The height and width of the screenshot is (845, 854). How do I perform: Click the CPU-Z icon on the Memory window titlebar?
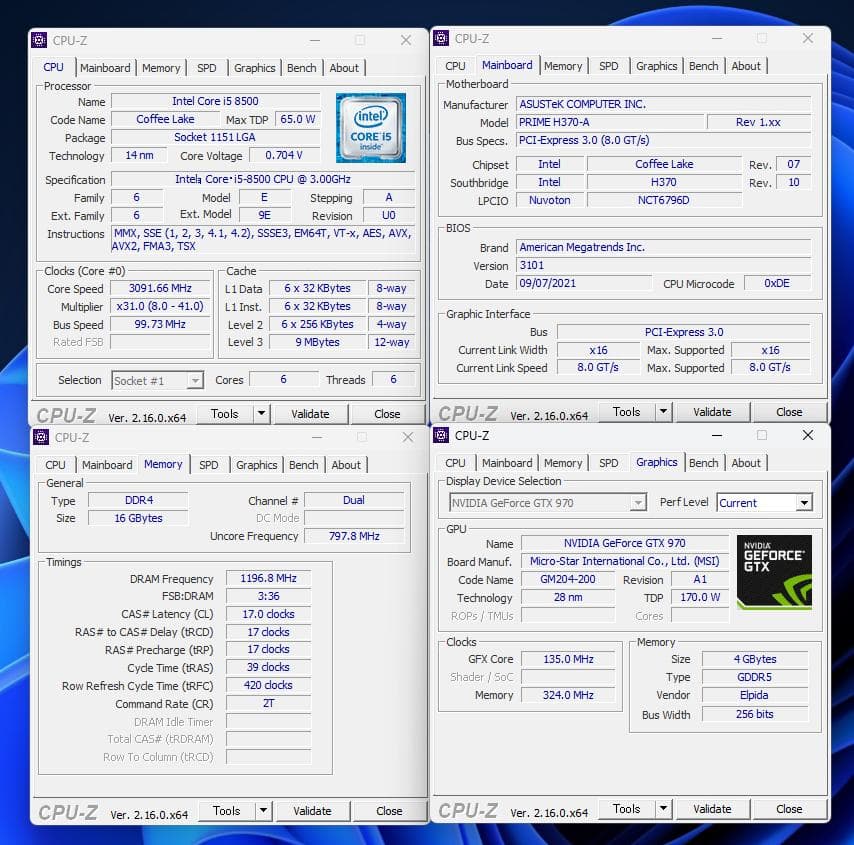40,437
